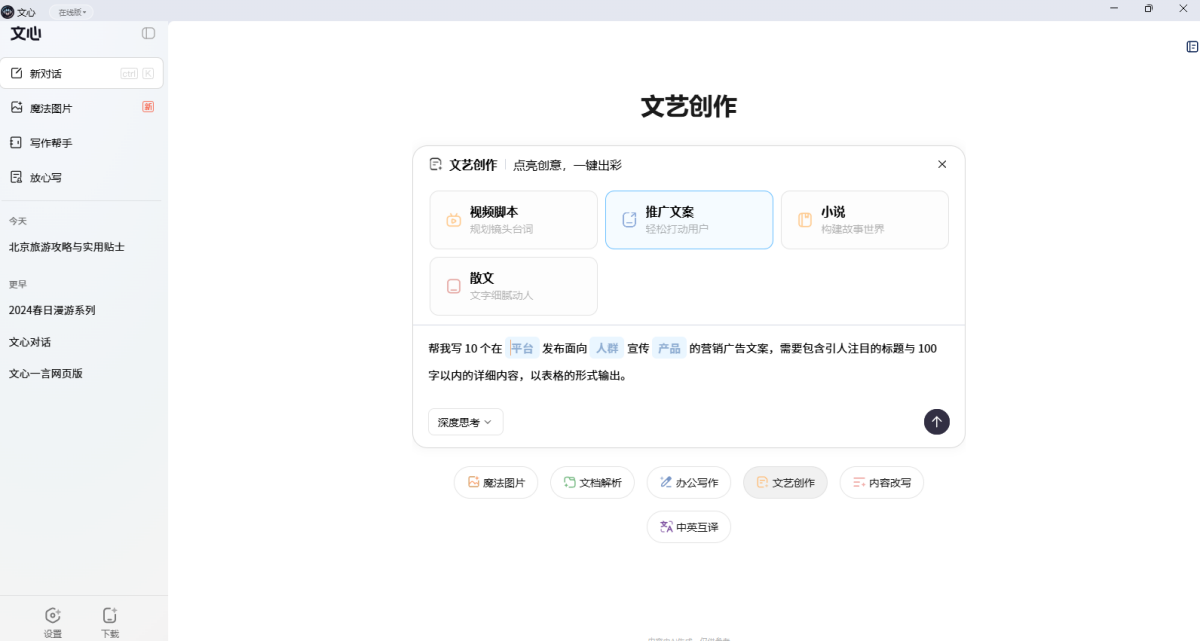Select the 中英互译 translation chip

[688, 527]
